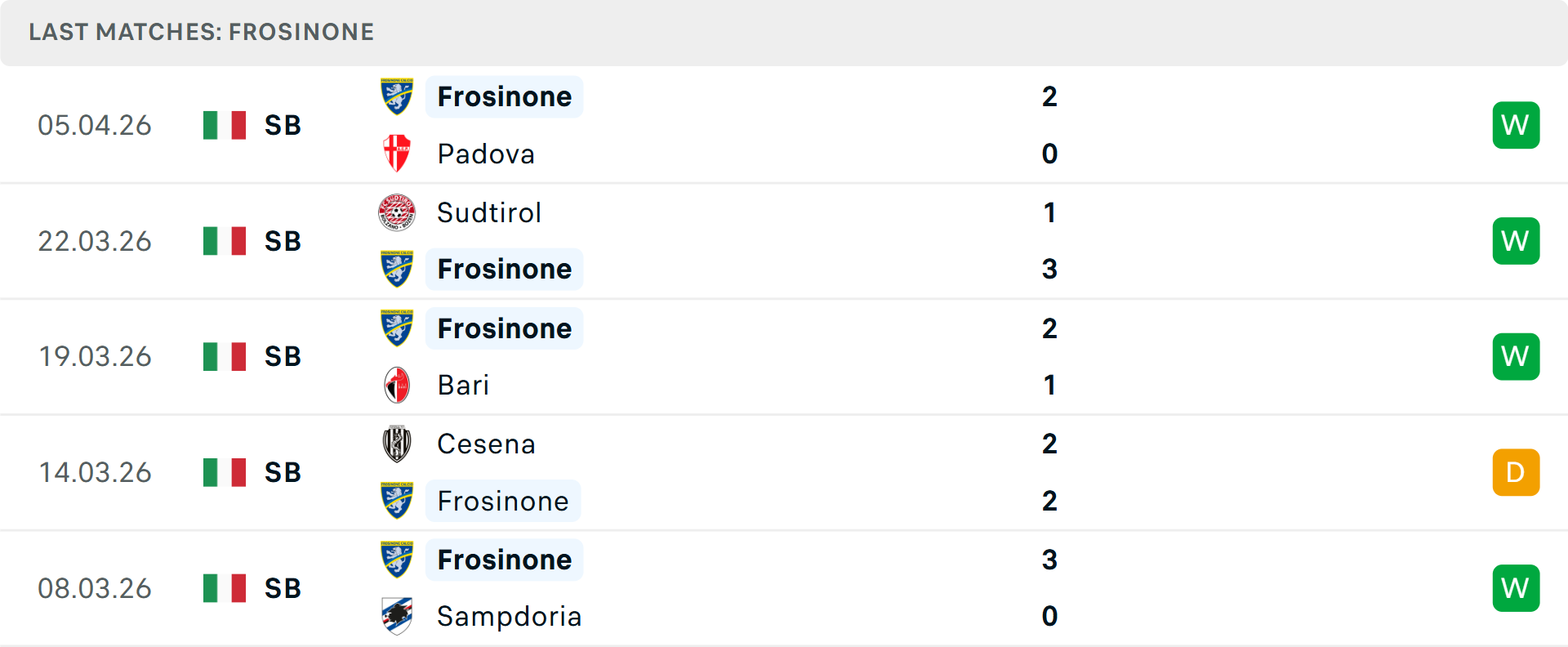The height and width of the screenshot is (647, 1568).
Task: Click the highlighted Frosinone name in the Sudtirol match
Action: [504, 269]
